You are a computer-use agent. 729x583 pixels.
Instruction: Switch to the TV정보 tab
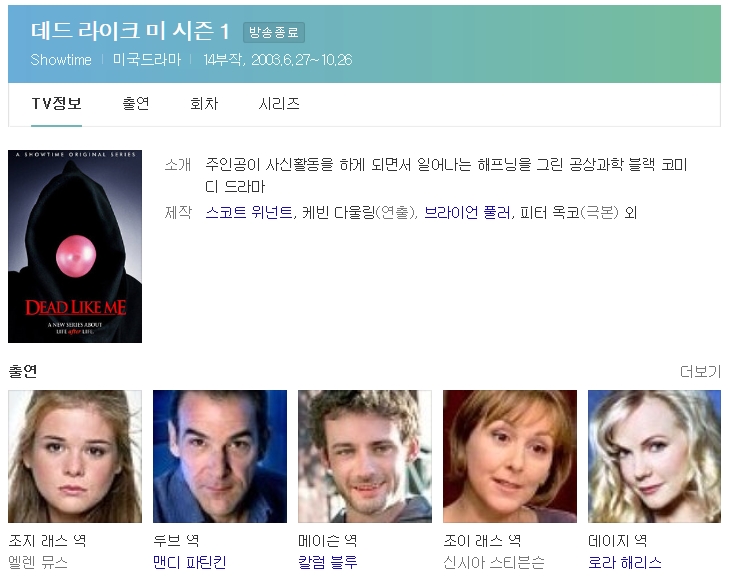tap(56, 104)
